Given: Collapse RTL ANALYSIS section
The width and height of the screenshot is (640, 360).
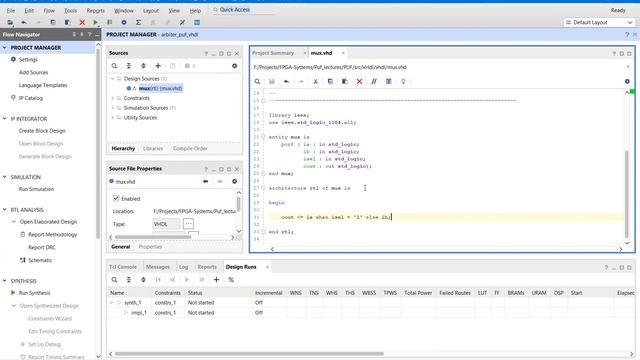Looking at the screenshot, I should click(4, 210).
